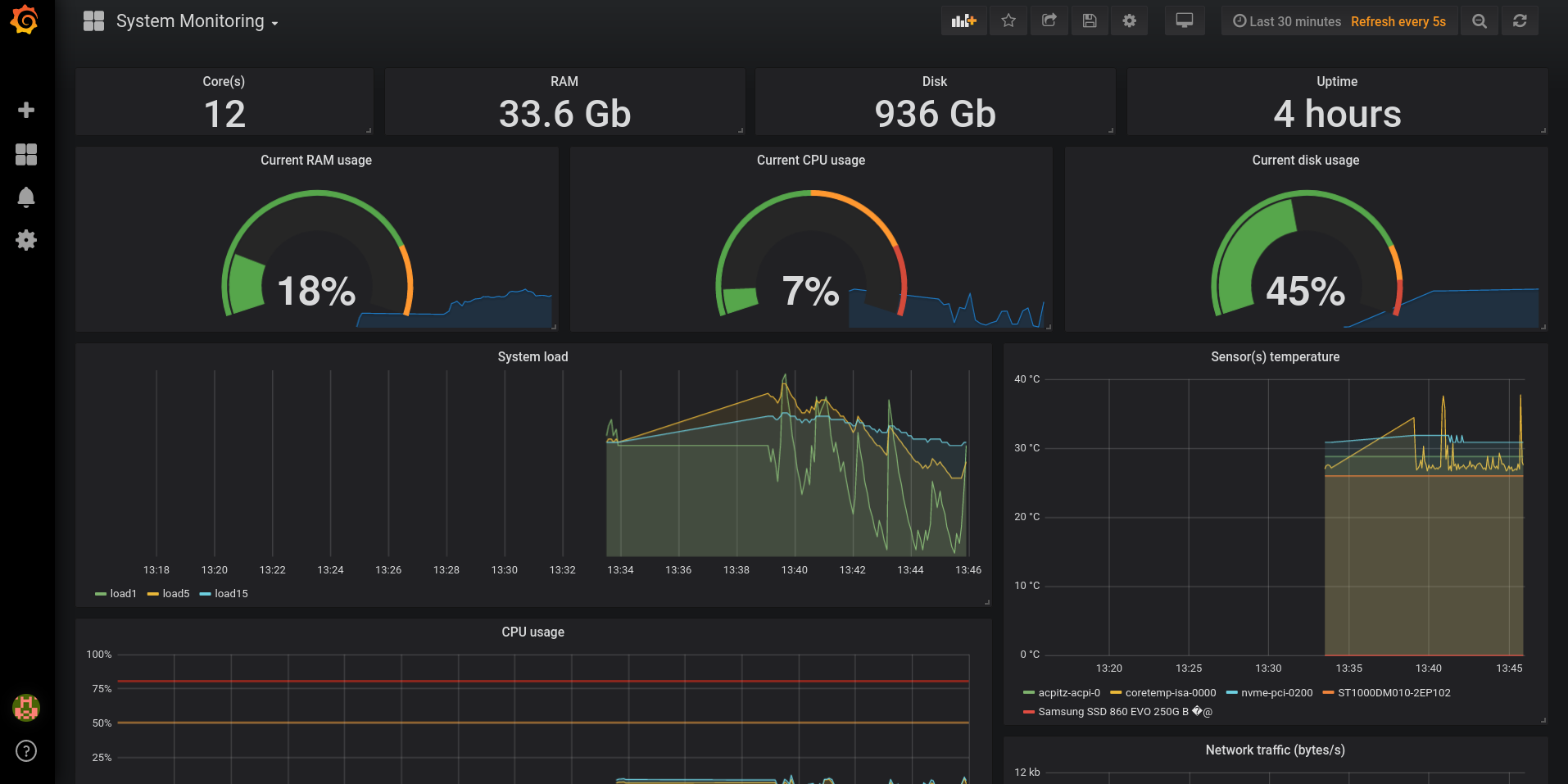The height and width of the screenshot is (784, 1568).
Task: Zoom out the time range
Action: pyautogui.click(x=1480, y=20)
